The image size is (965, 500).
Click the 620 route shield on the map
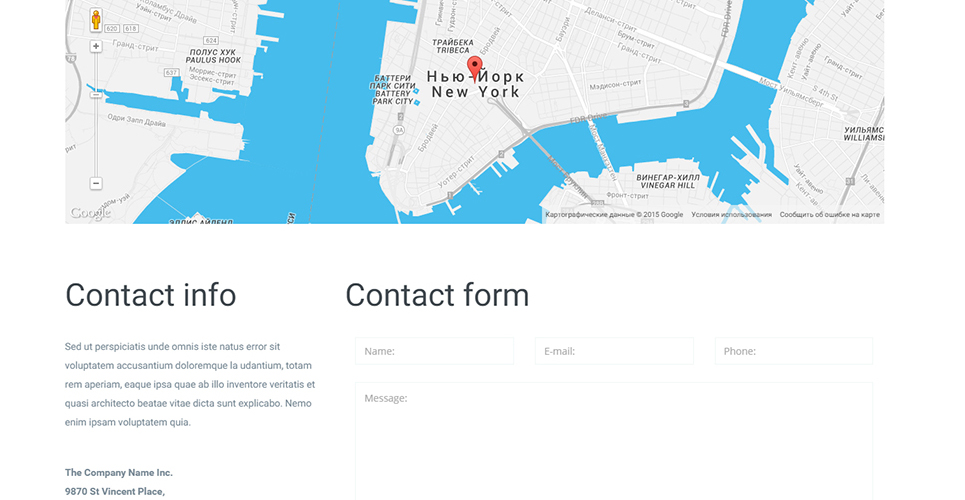pyautogui.click(x=112, y=29)
